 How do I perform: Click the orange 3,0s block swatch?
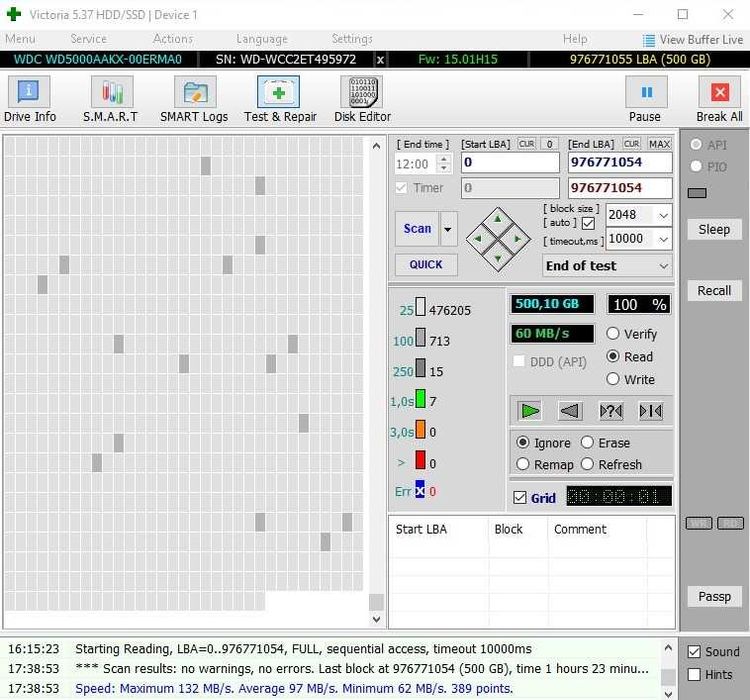[x=420, y=429]
